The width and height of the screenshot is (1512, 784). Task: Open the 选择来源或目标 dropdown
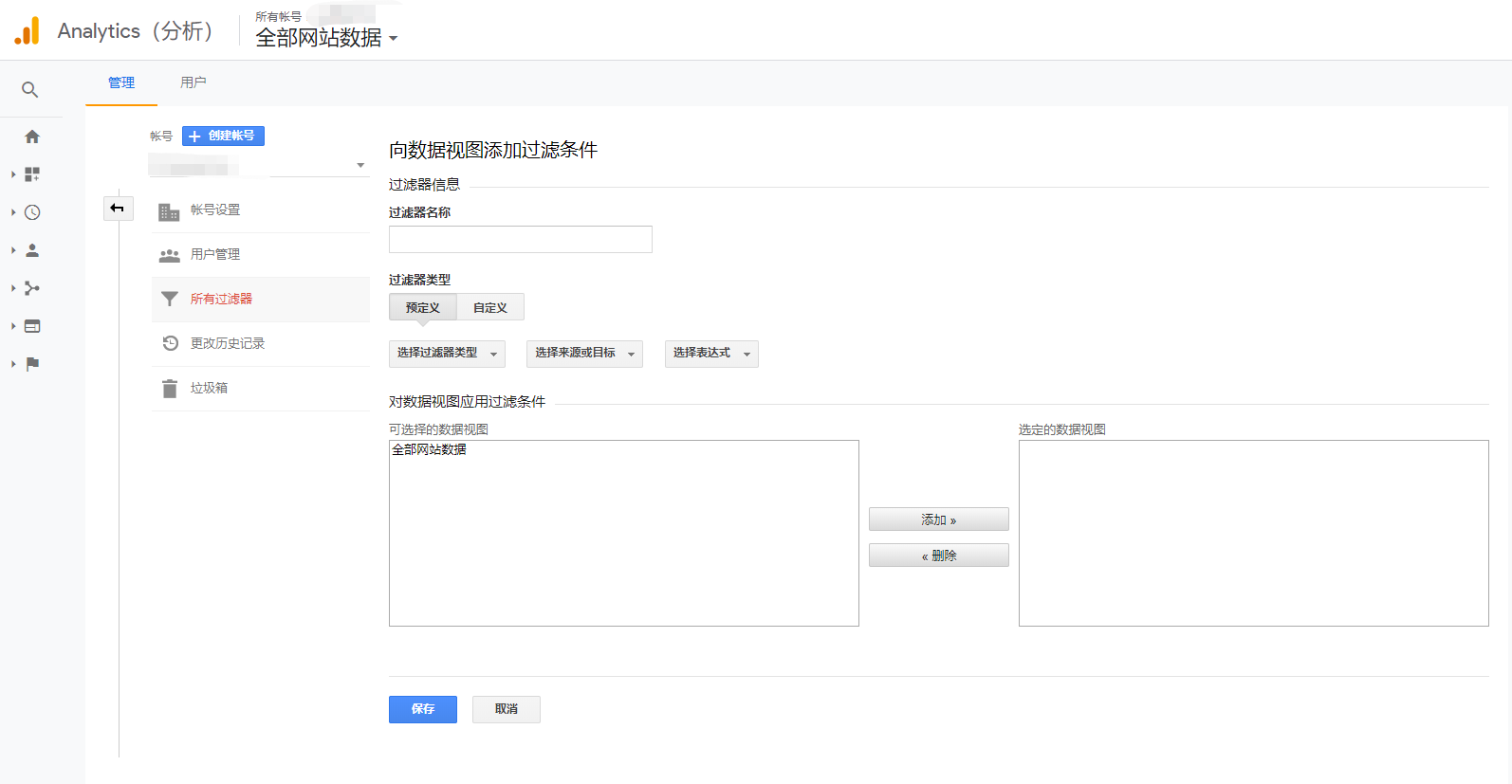pyautogui.click(x=584, y=354)
